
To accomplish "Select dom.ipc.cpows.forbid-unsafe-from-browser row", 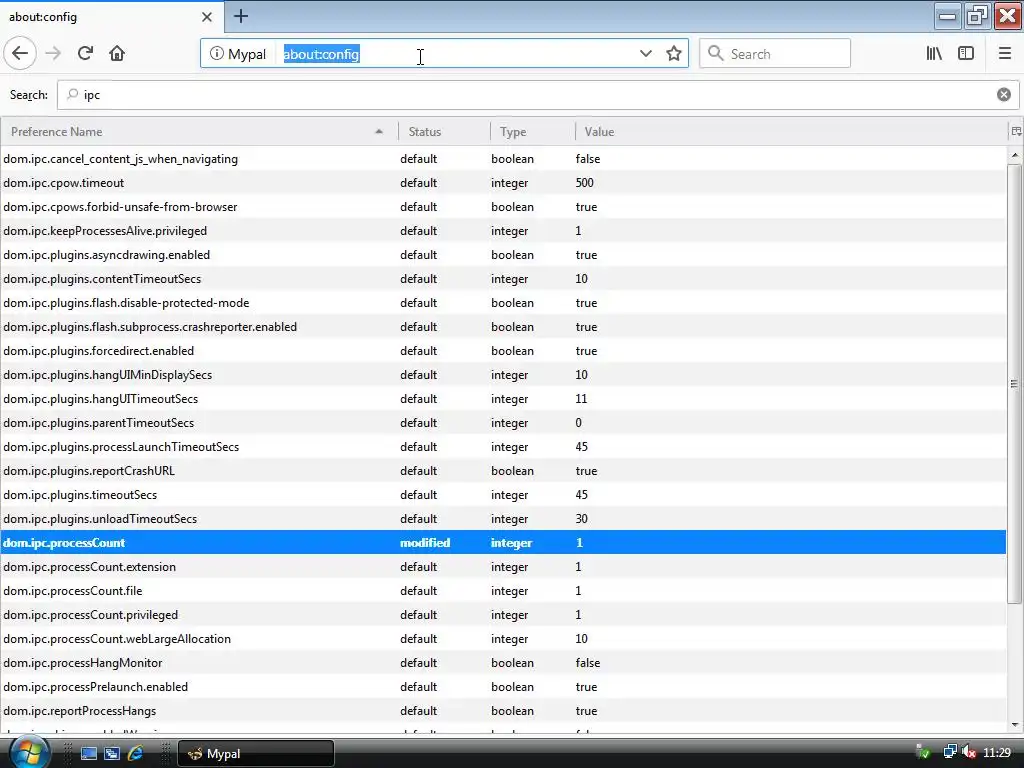I will pos(503,207).
